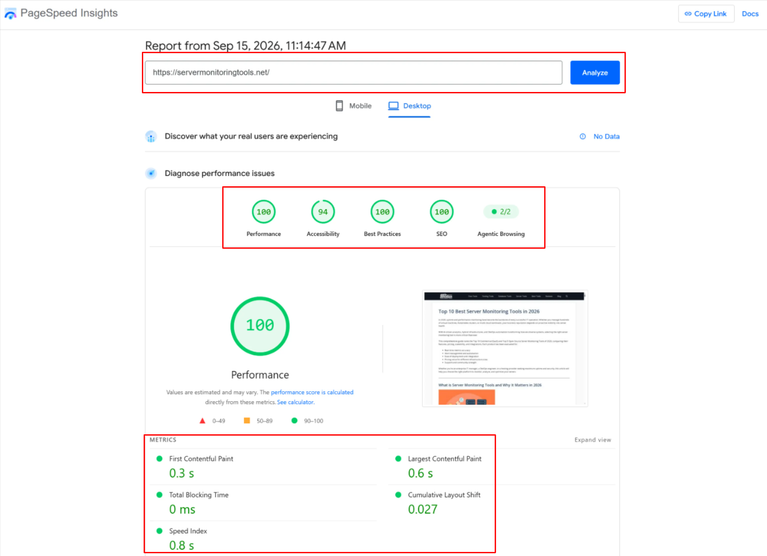Select the Accessibility 94 score gauge
Image resolution: width=767 pixels, height=556 pixels.
pos(323,212)
